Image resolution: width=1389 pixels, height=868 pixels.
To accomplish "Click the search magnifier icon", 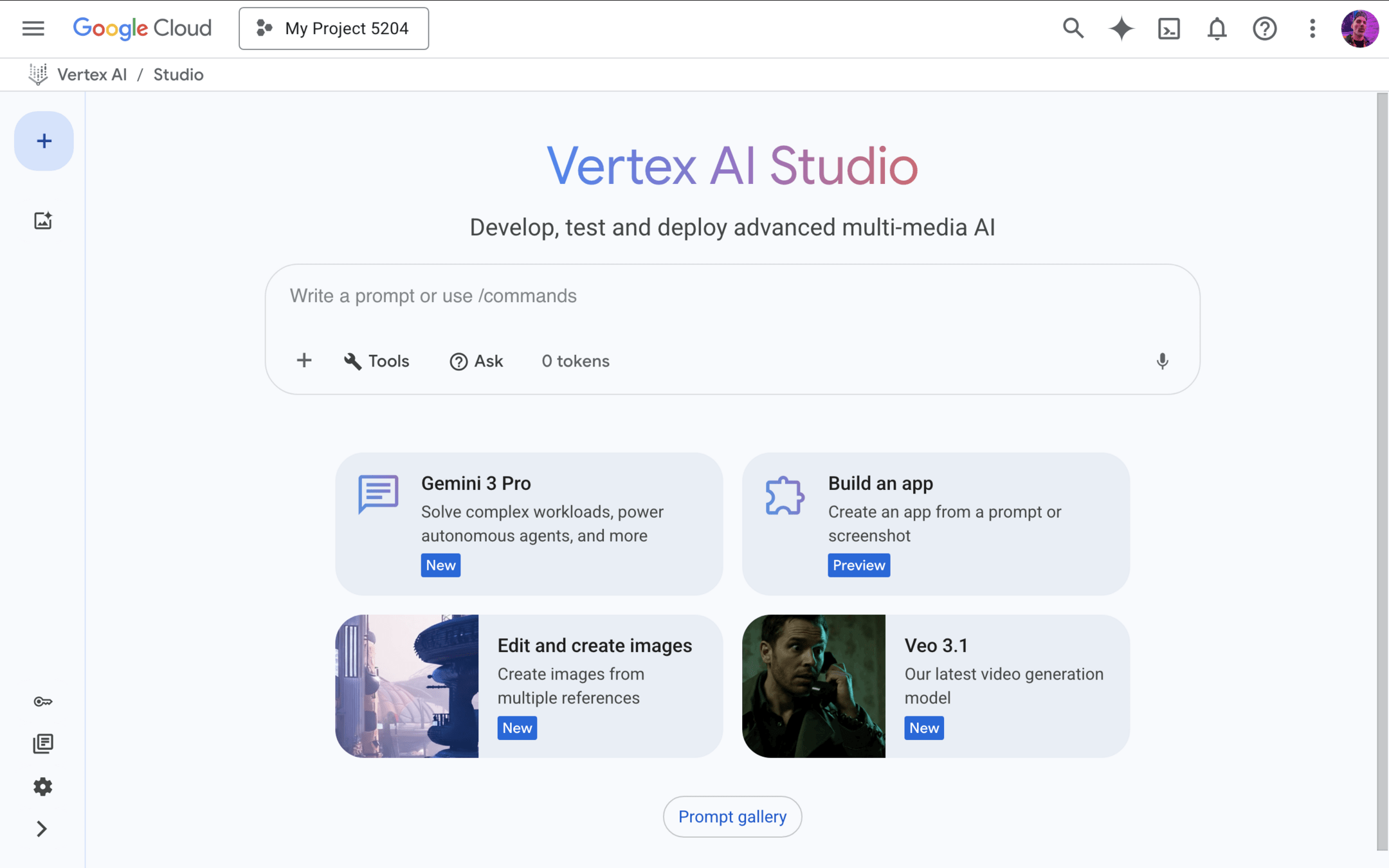I will 1073,28.
